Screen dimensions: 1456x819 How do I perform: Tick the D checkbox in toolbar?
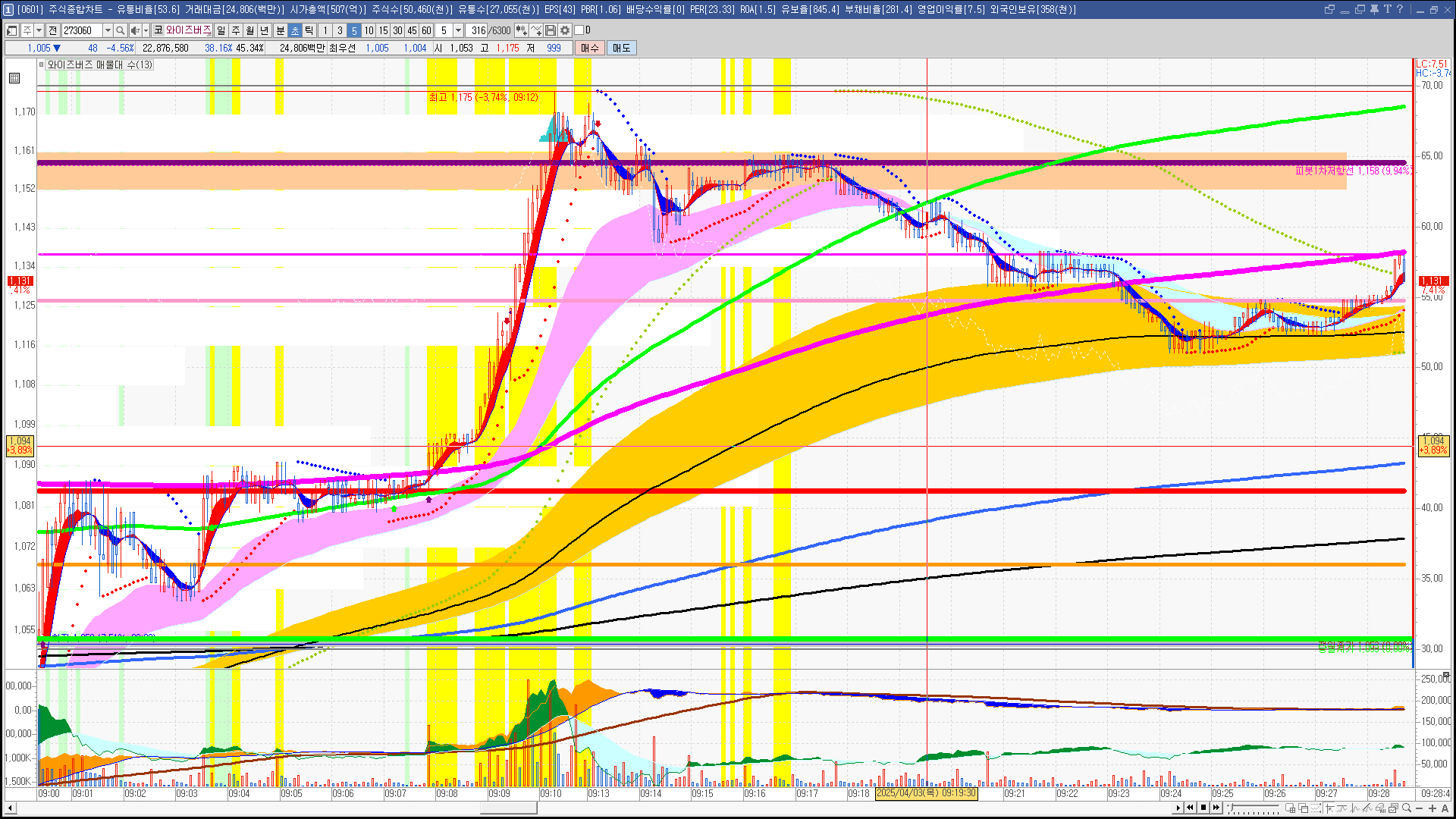(579, 30)
